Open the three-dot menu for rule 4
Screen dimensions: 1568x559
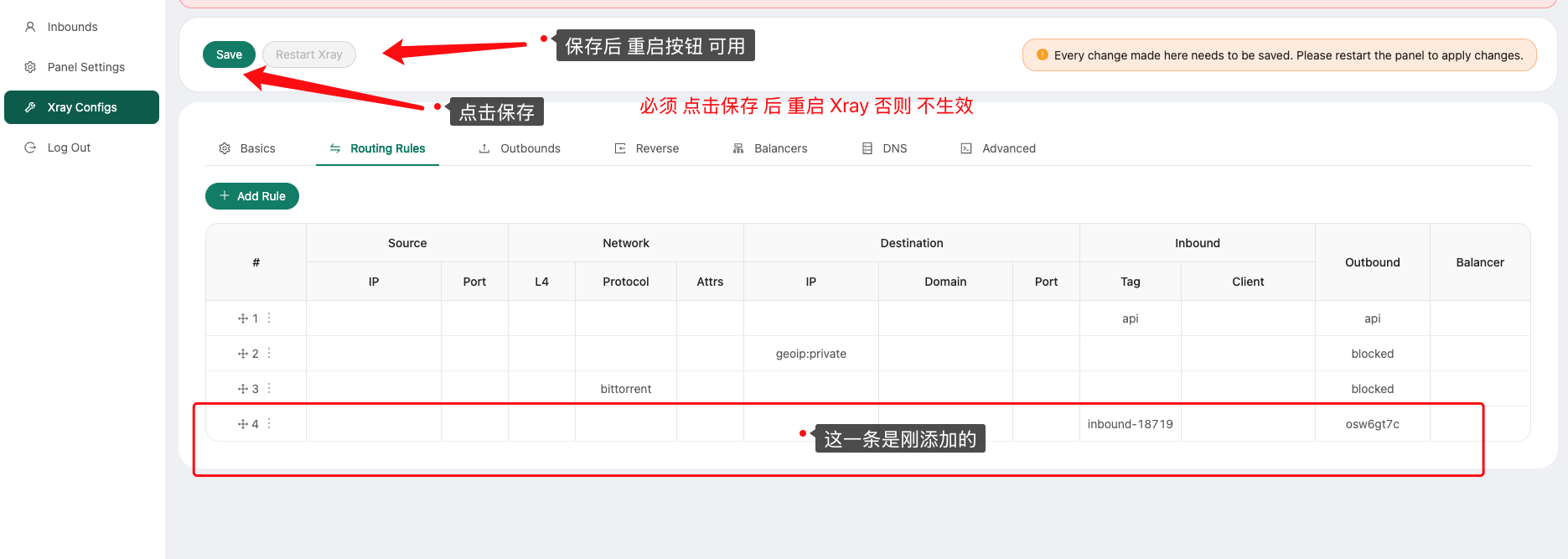tap(269, 423)
